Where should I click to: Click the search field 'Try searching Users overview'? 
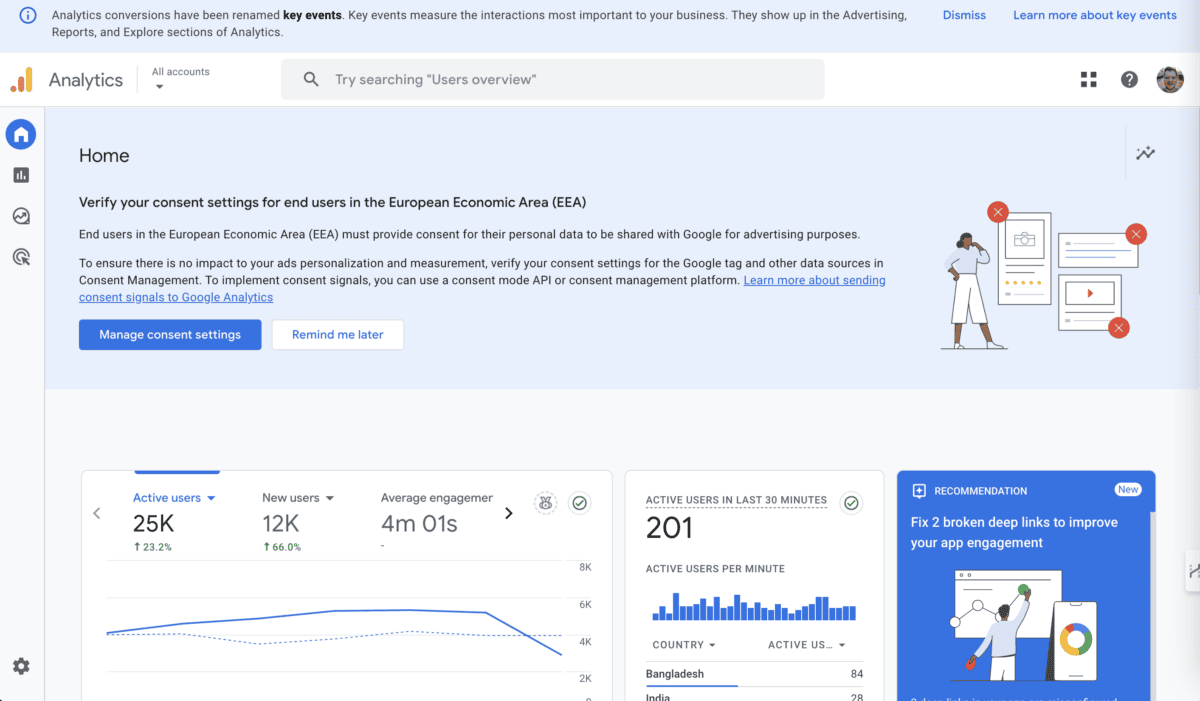click(553, 79)
